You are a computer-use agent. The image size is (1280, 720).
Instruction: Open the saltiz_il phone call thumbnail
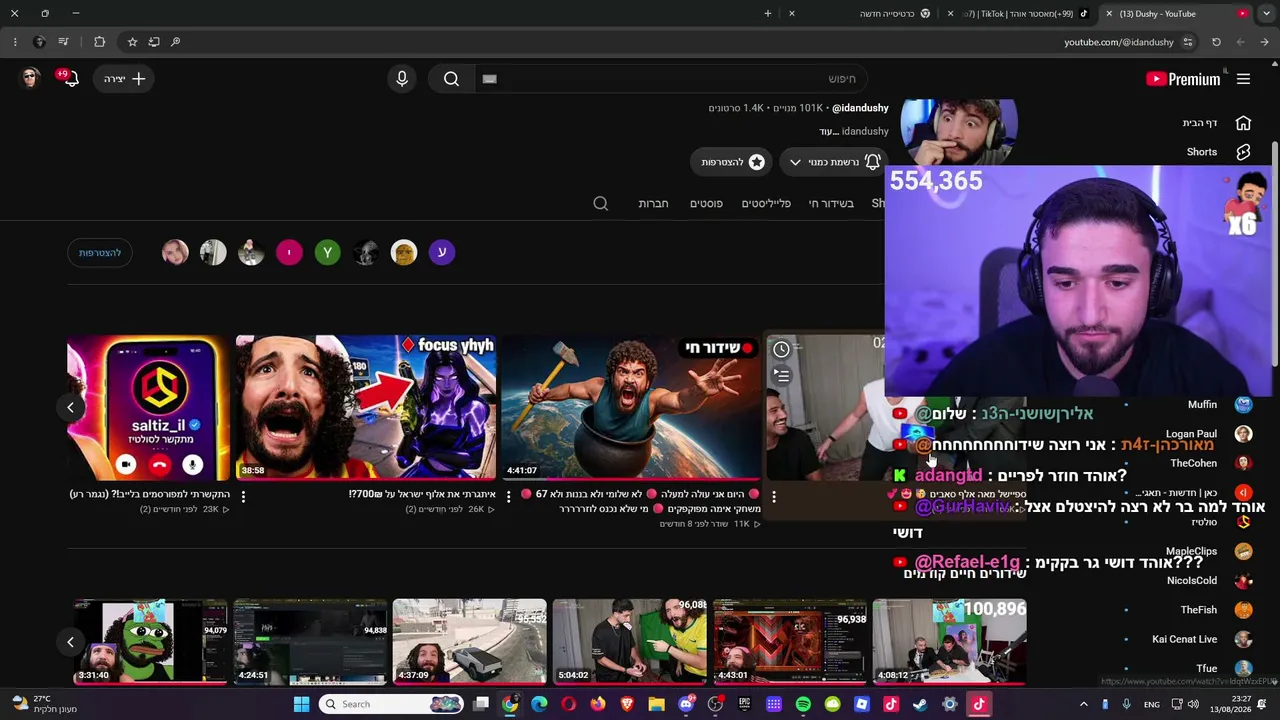[149, 408]
